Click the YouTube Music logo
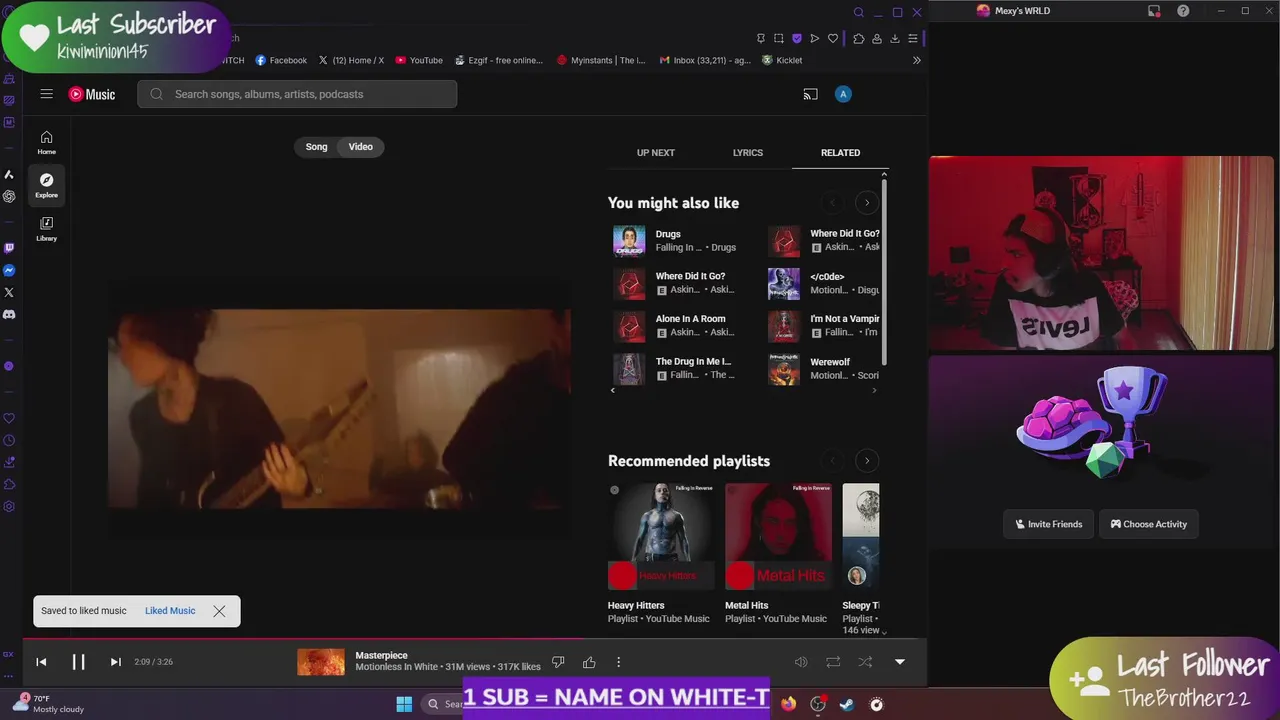The height and width of the screenshot is (720, 1280). click(92, 94)
